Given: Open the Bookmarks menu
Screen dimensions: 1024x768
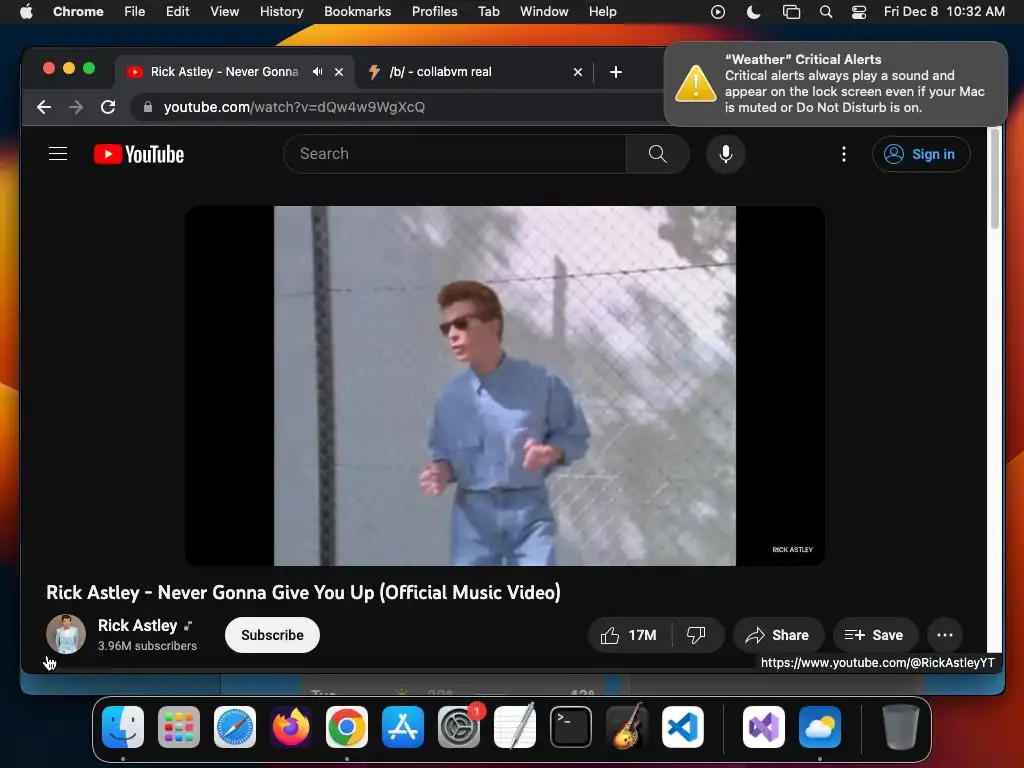Looking at the screenshot, I should pyautogui.click(x=357, y=12).
